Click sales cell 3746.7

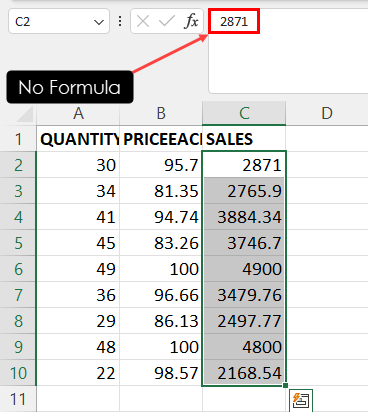click(x=244, y=243)
